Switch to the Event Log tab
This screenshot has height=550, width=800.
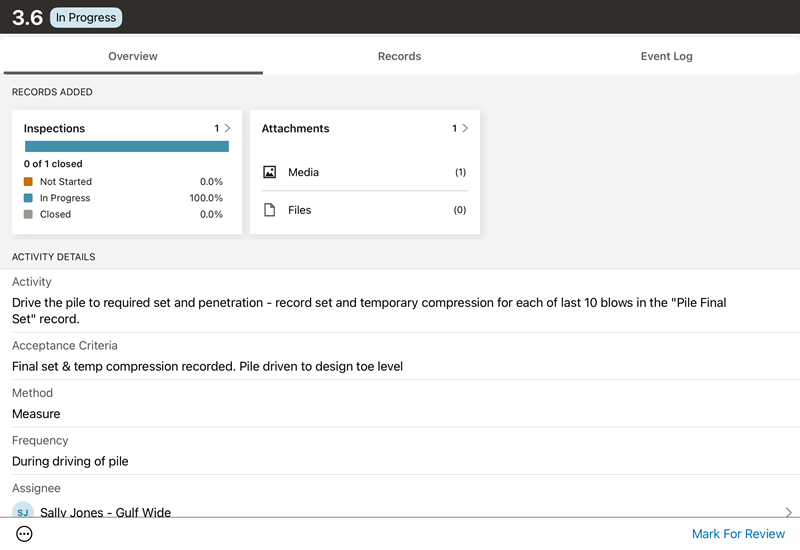tap(666, 56)
